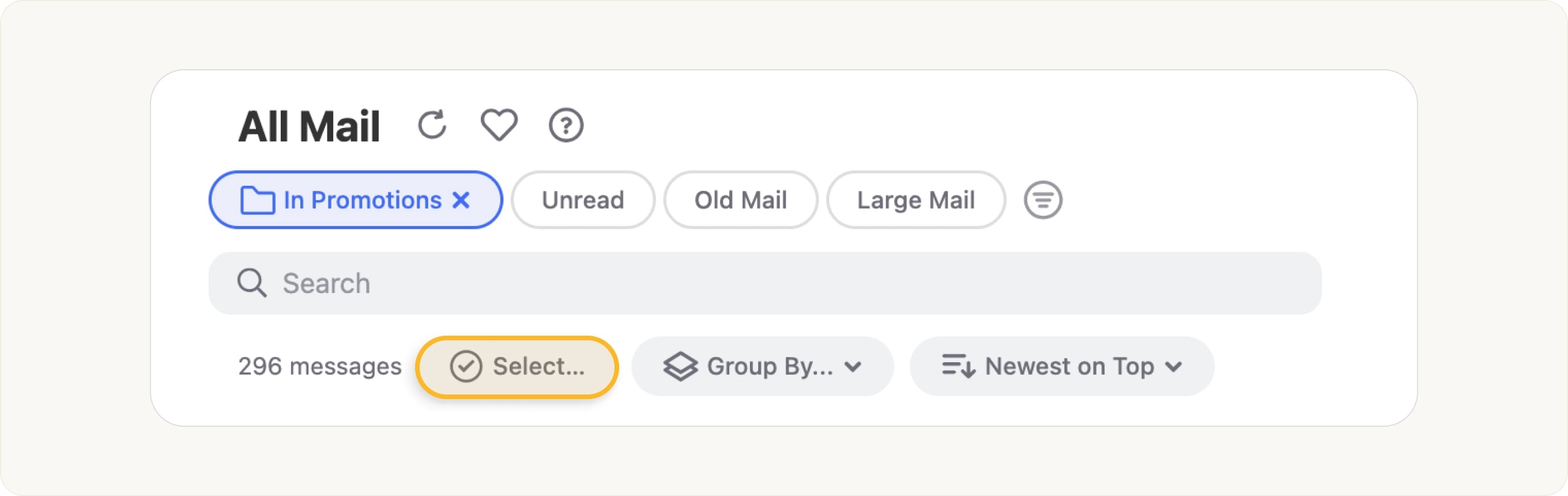
Task: Activate the Large Mail filter
Action: (x=915, y=200)
